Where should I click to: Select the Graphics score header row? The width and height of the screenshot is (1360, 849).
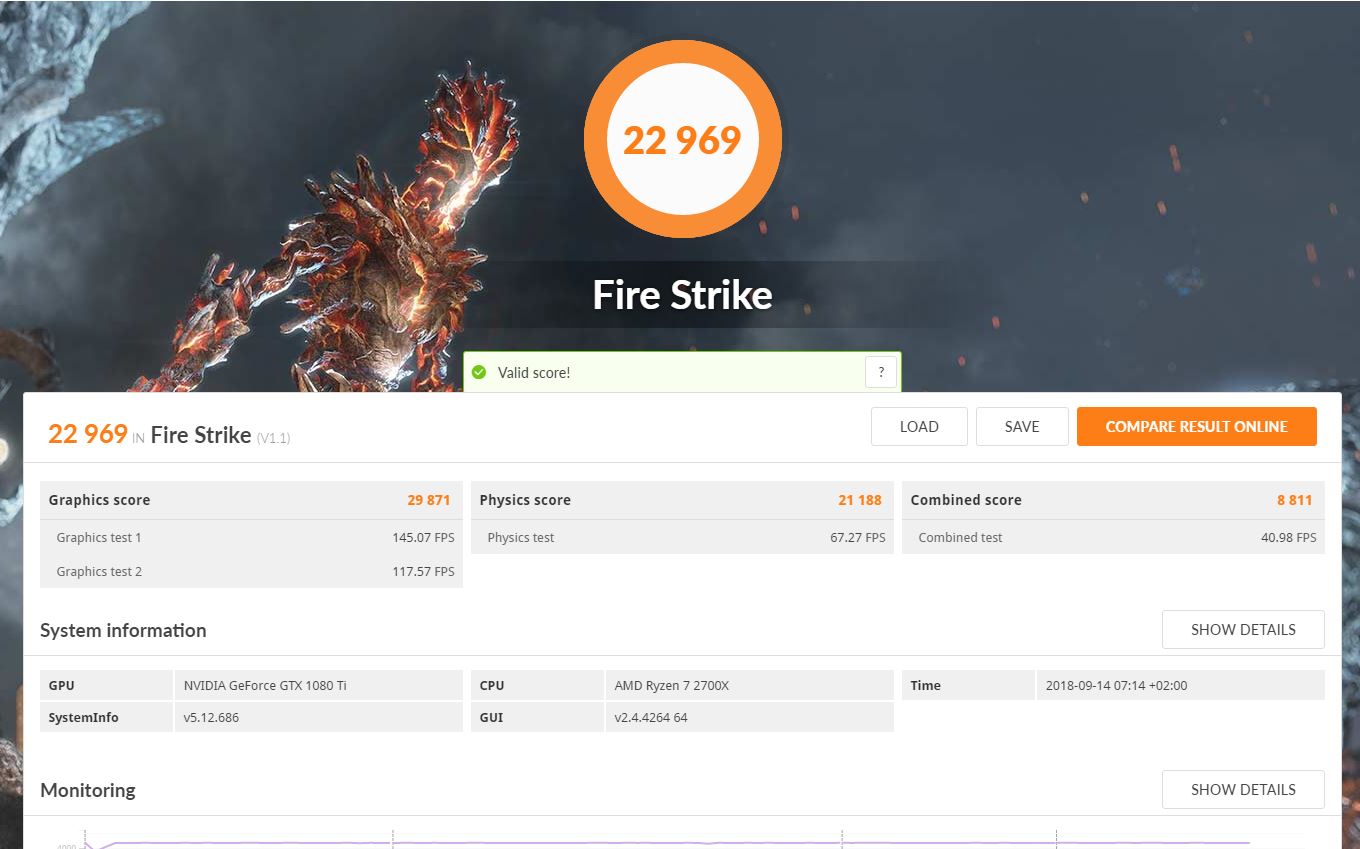point(250,500)
